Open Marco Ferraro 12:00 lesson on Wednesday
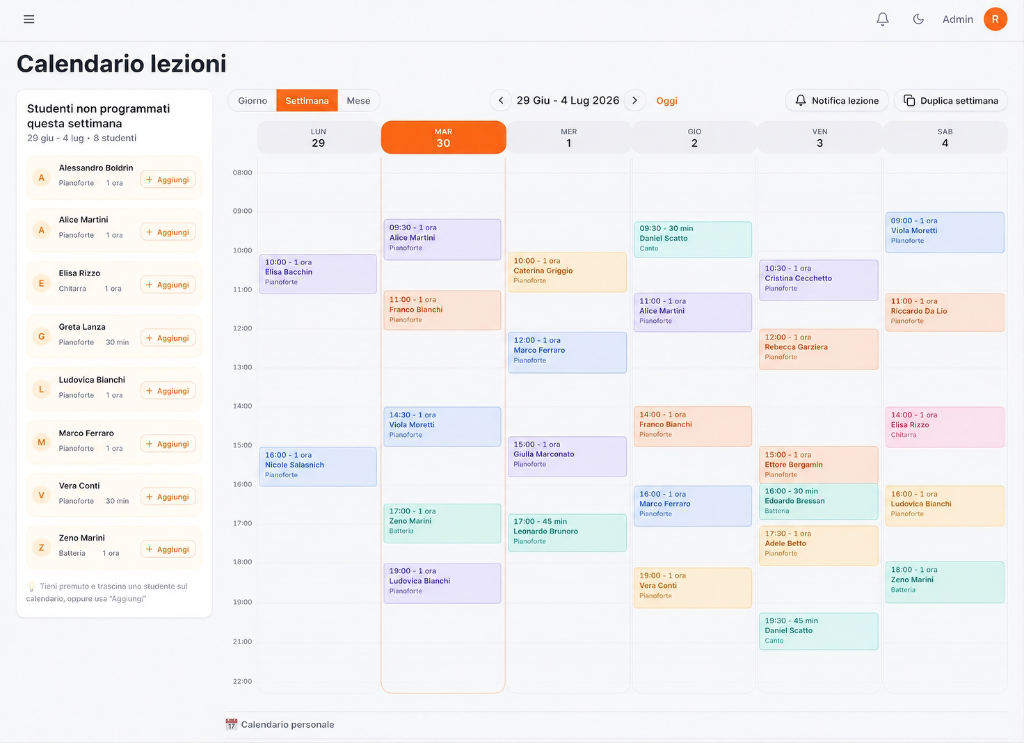 pyautogui.click(x=568, y=353)
